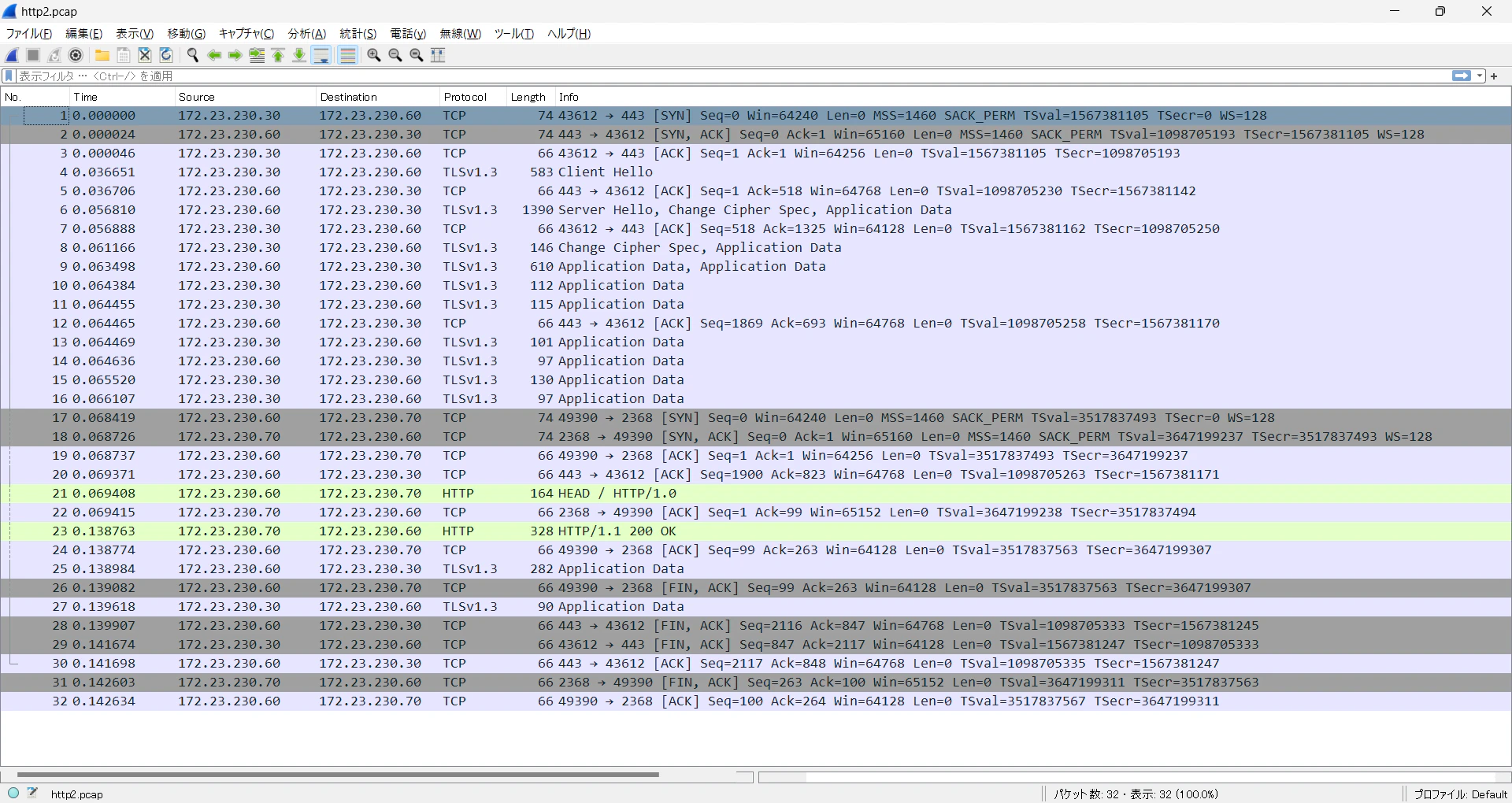Open the 分析(A) menu

[x=307, y=34]
